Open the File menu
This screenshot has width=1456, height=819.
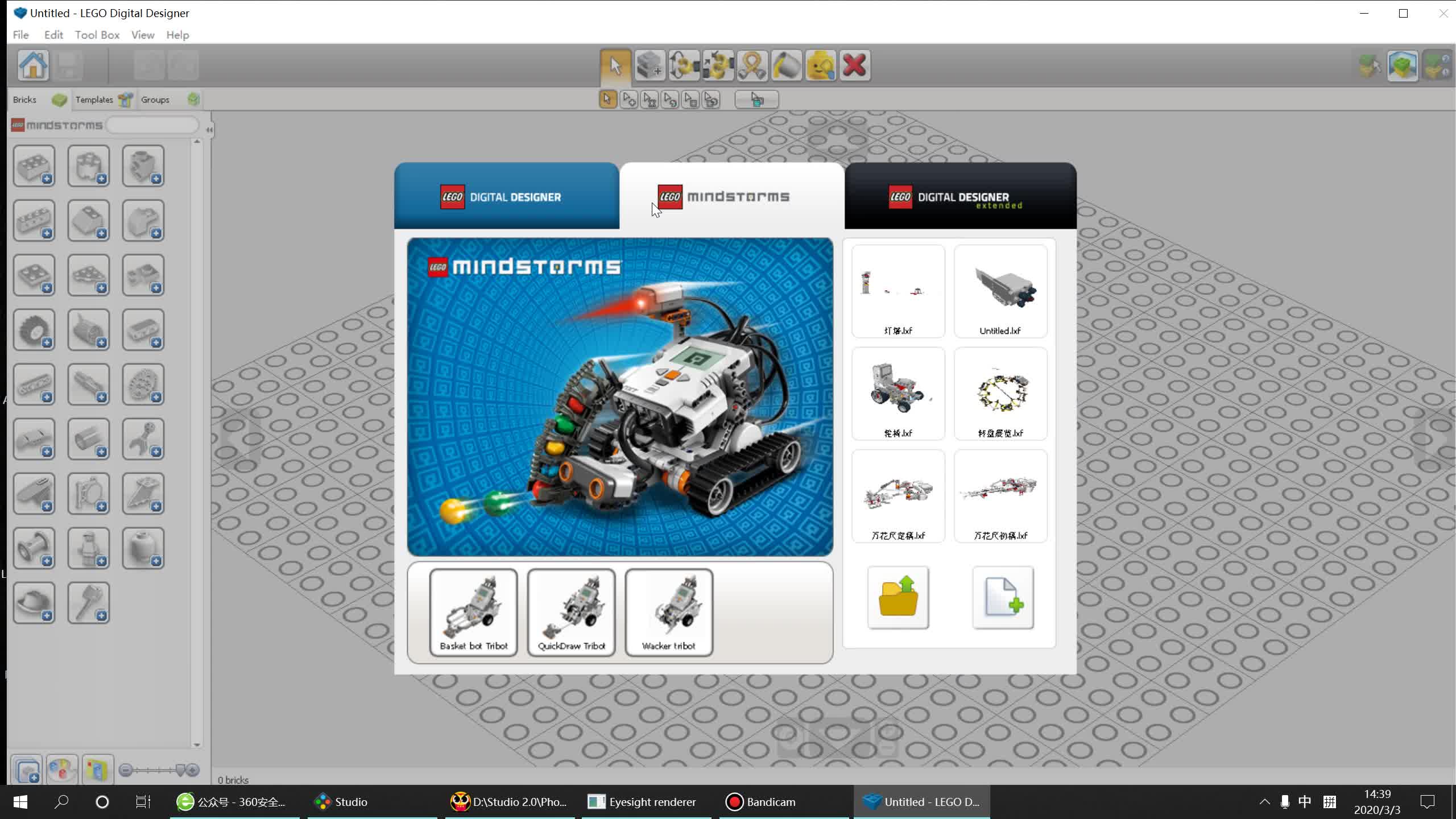pos(21,35)
